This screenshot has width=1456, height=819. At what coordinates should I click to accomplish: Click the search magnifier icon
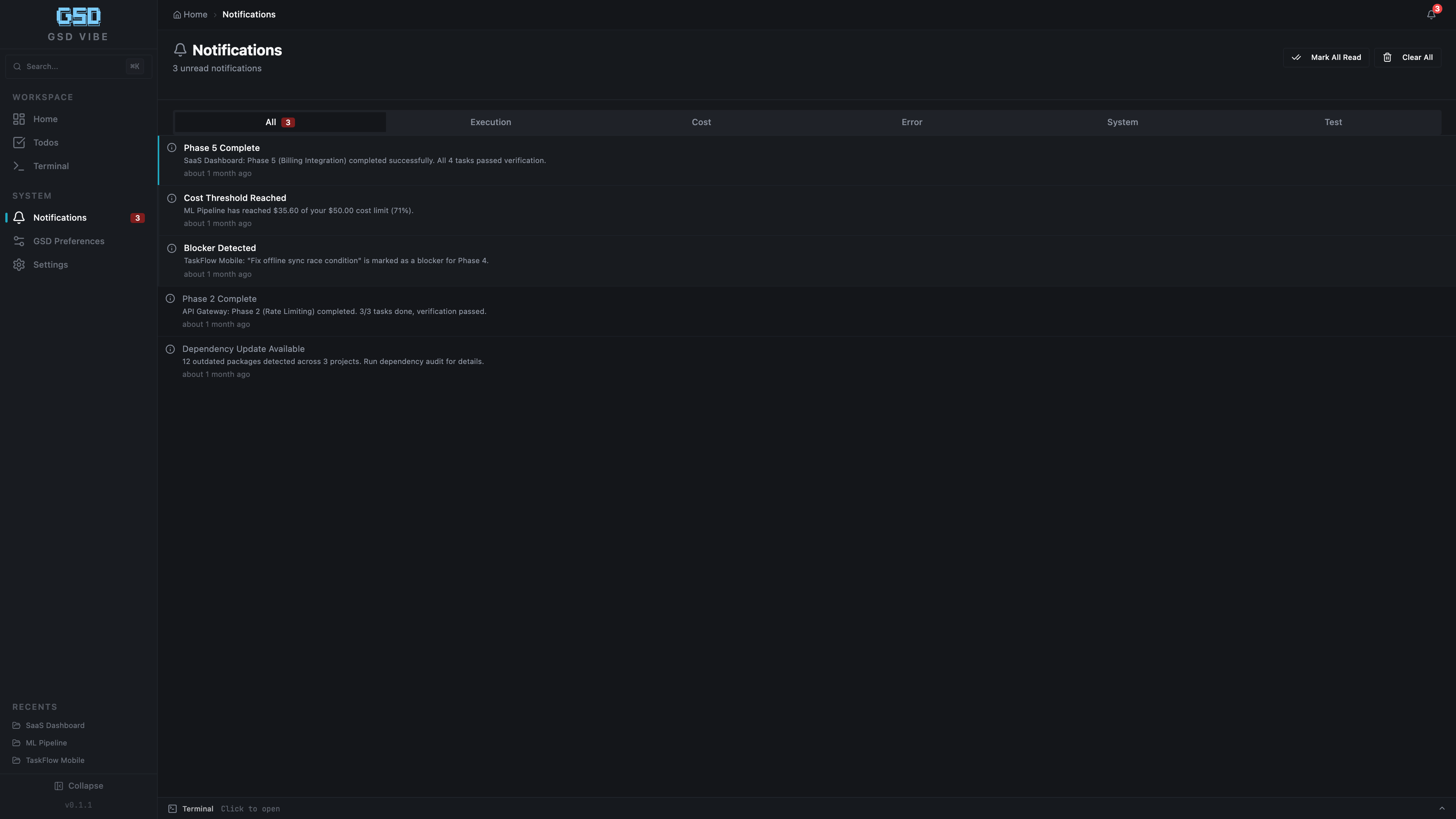point(17,66)
